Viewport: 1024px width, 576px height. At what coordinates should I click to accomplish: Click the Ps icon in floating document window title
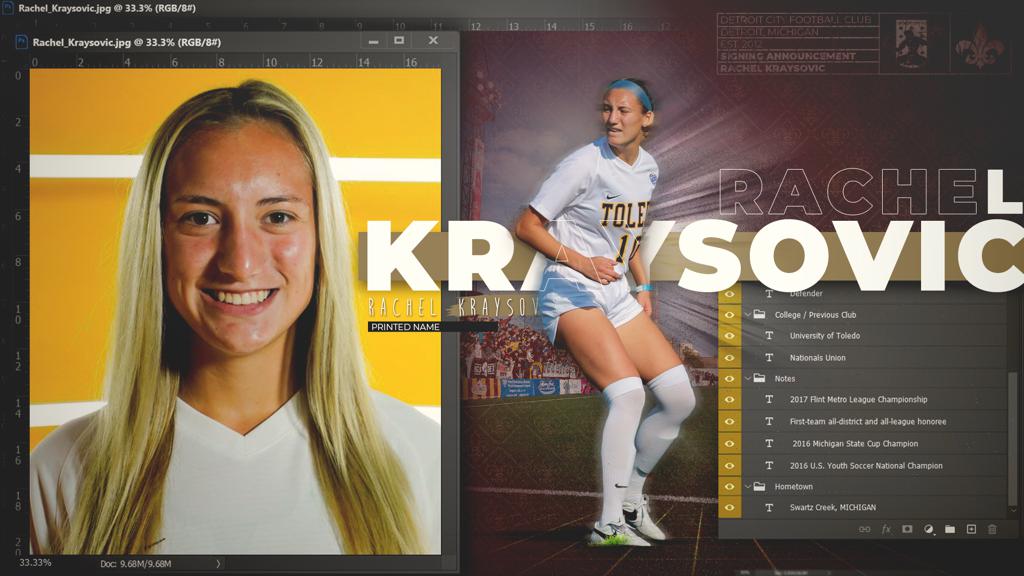21,42
